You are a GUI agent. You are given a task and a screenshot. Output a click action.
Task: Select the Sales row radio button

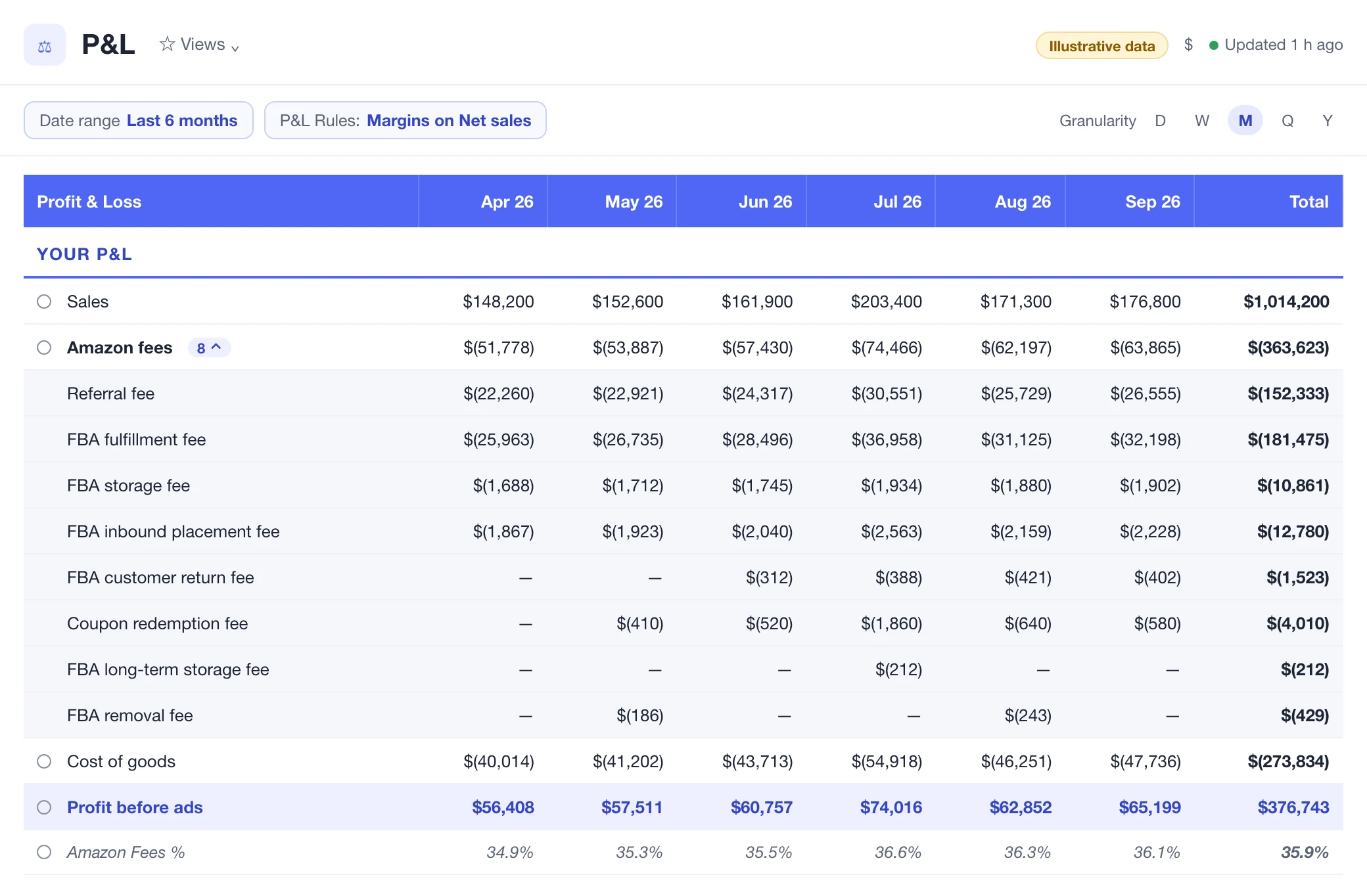click(44, 302)
